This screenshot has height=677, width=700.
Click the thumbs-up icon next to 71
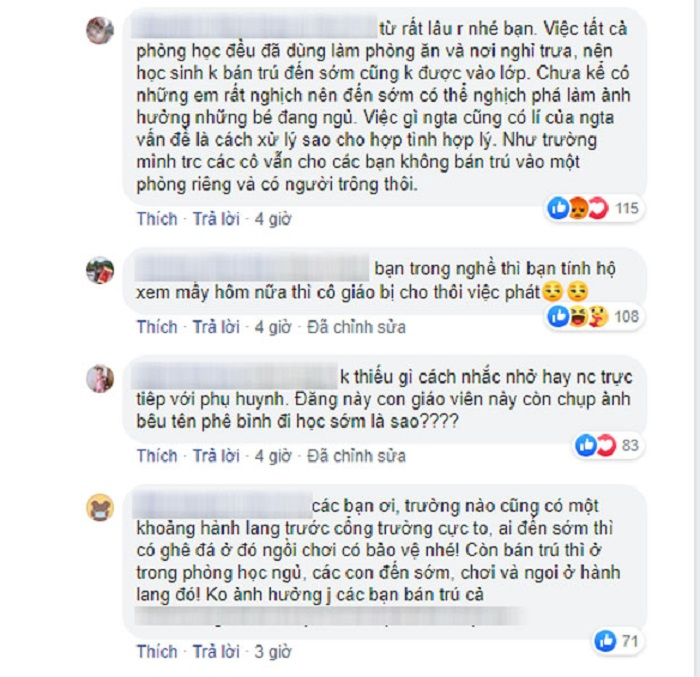pos(605,641)
